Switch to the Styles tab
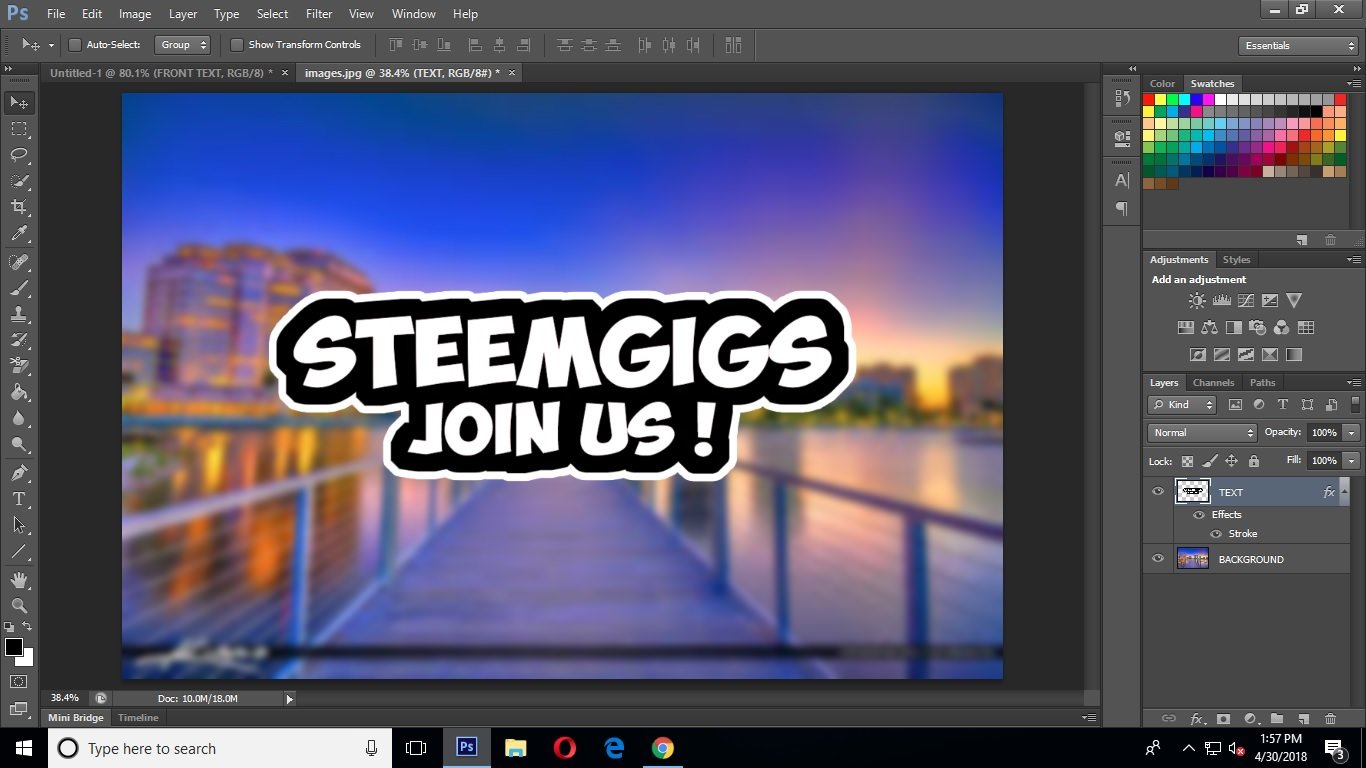 pyautogui.click(x=1236, y=260)
